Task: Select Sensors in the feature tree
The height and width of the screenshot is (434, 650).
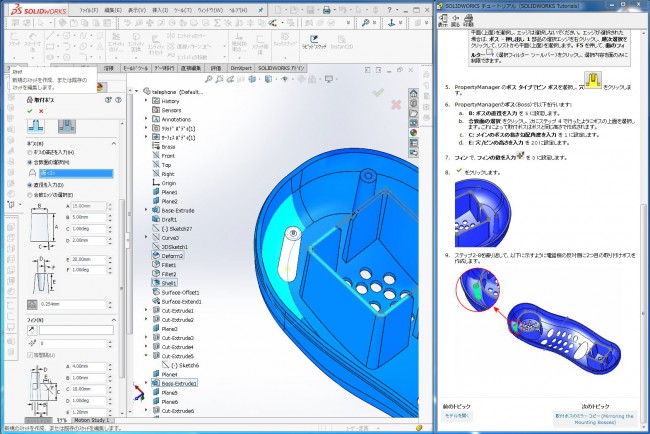Action: click(167, 110)
